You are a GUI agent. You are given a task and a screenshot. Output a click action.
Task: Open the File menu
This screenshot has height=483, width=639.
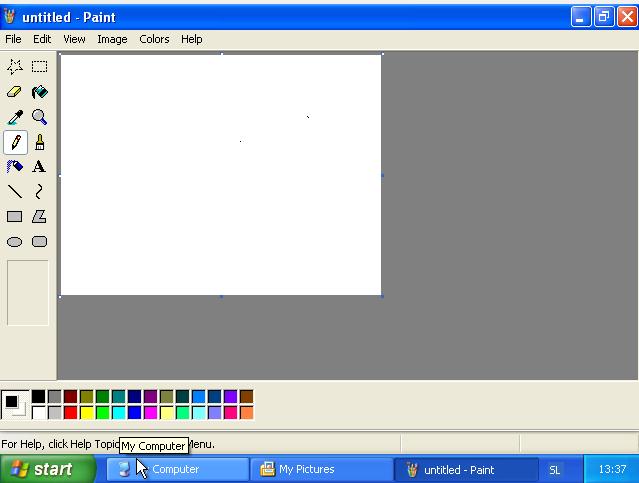[x=13, y=39]
